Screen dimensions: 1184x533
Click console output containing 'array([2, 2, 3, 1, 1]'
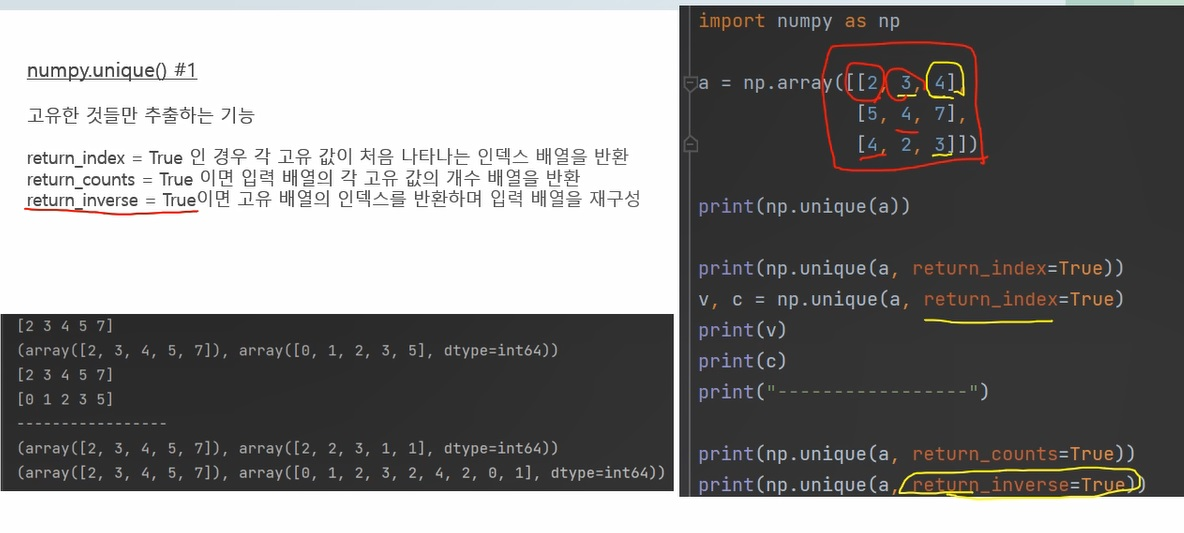point(287,448)
